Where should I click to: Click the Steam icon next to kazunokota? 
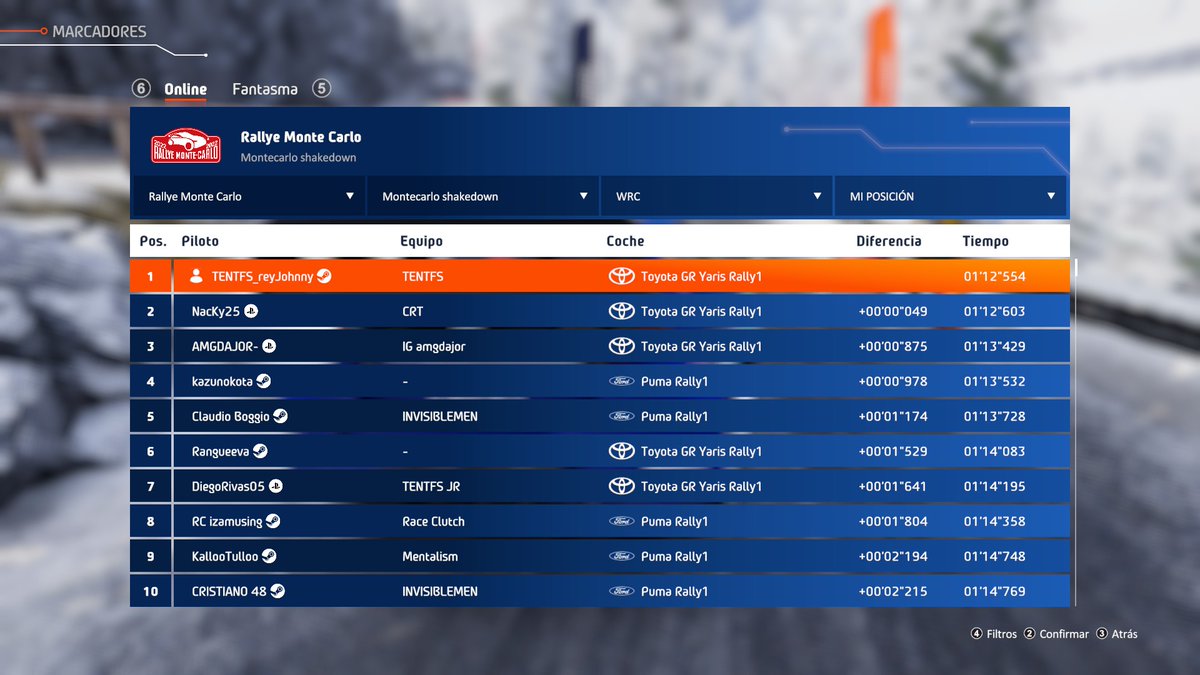pyautogui.click(x=263, y=381)
